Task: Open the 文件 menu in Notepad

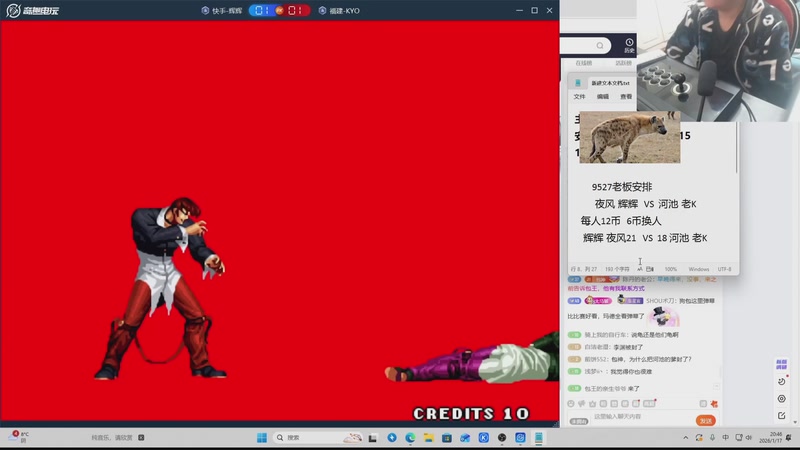Action: [579, 96]
